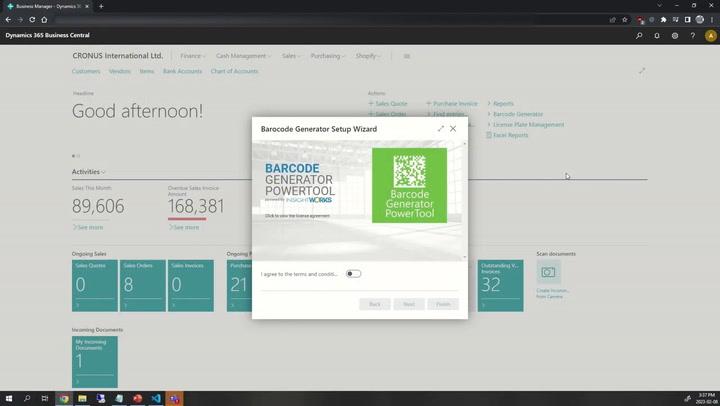The image size is (720, 406).
Task: Close the Business Manager browser tab
Action: pos(87,6)
